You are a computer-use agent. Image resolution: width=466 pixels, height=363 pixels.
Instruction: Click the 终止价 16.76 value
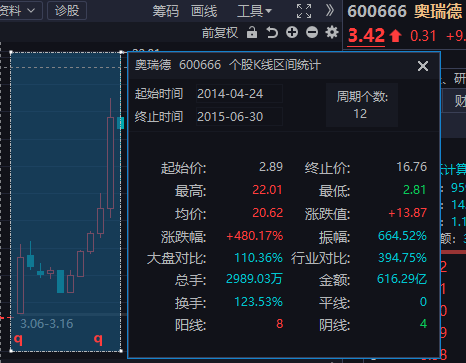(x=412, y=167)
